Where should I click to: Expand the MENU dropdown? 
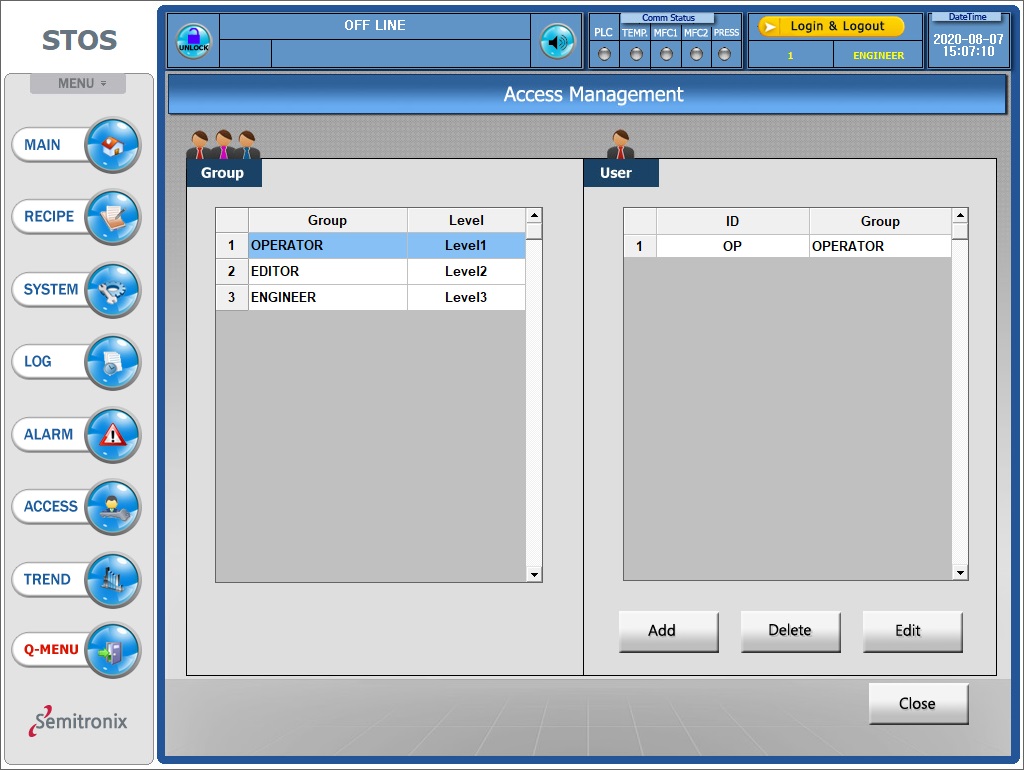[78, 84]
